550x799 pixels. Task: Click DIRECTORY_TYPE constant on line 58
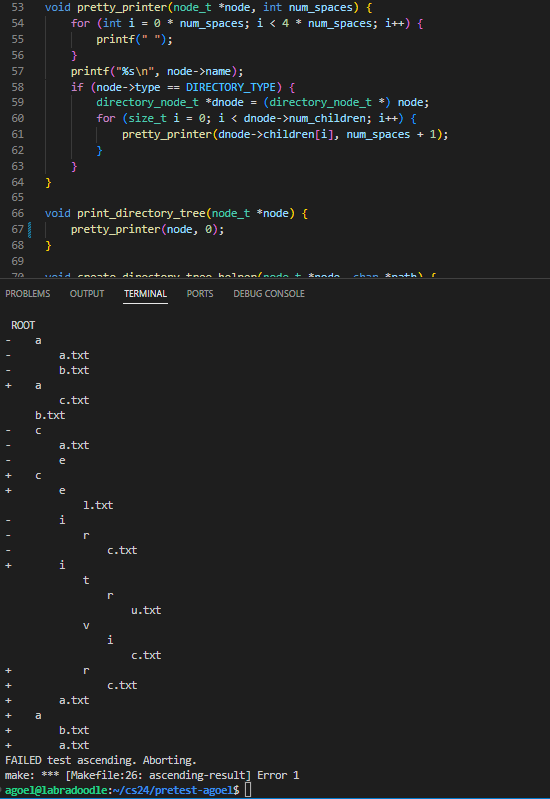(231, 87)
